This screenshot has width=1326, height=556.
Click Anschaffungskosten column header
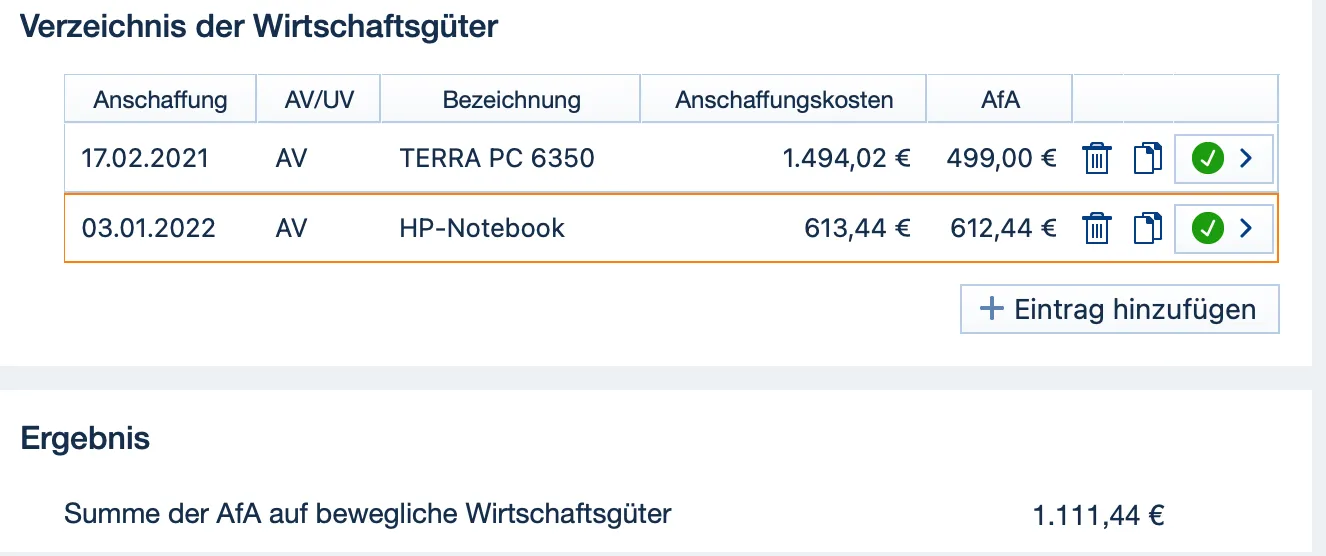point(784,100)
